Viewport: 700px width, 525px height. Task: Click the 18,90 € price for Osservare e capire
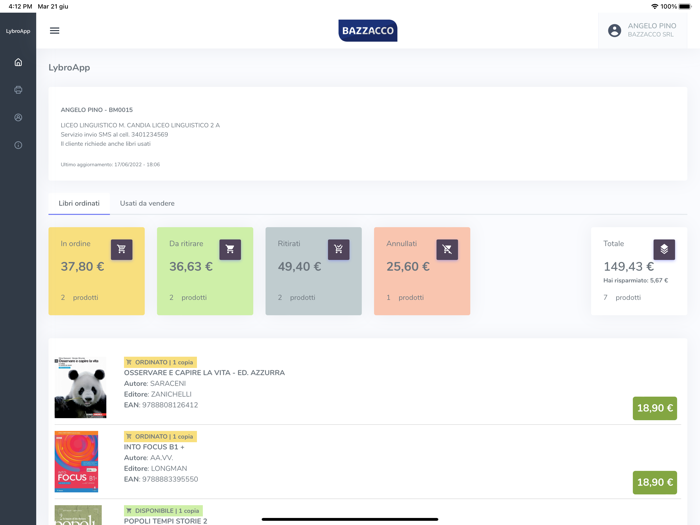[x=655, y=408]
